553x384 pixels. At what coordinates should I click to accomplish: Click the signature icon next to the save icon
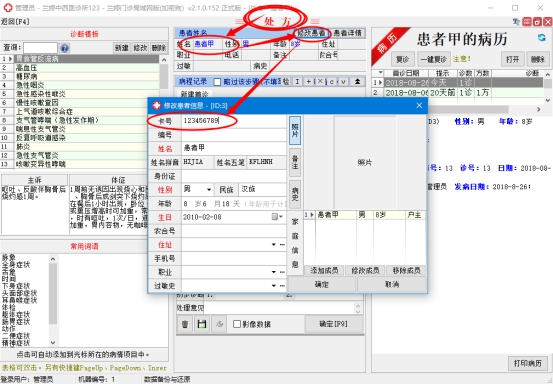pyautogui.click(x=219, y=324)
